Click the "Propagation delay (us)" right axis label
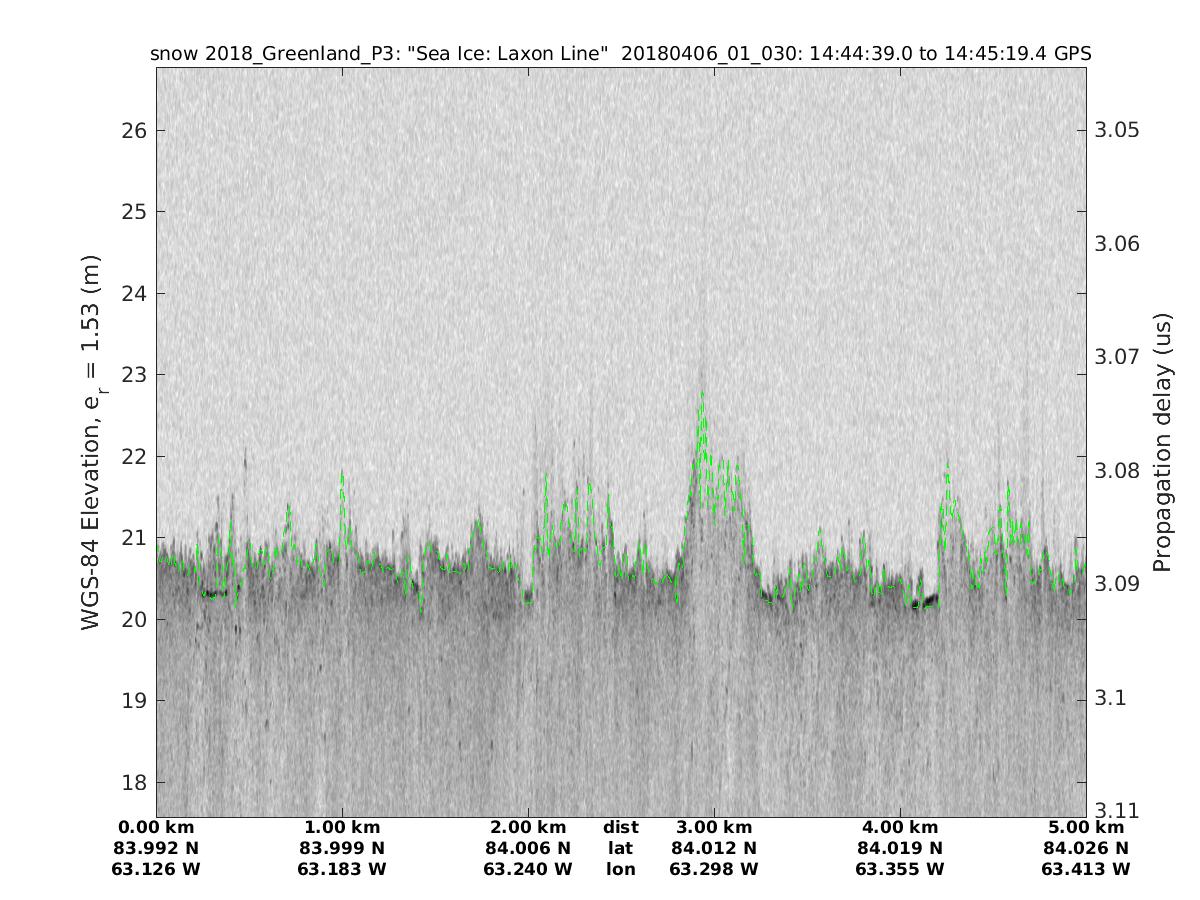The height and width of the screenshot is (900, 1200). point(1162,442)
